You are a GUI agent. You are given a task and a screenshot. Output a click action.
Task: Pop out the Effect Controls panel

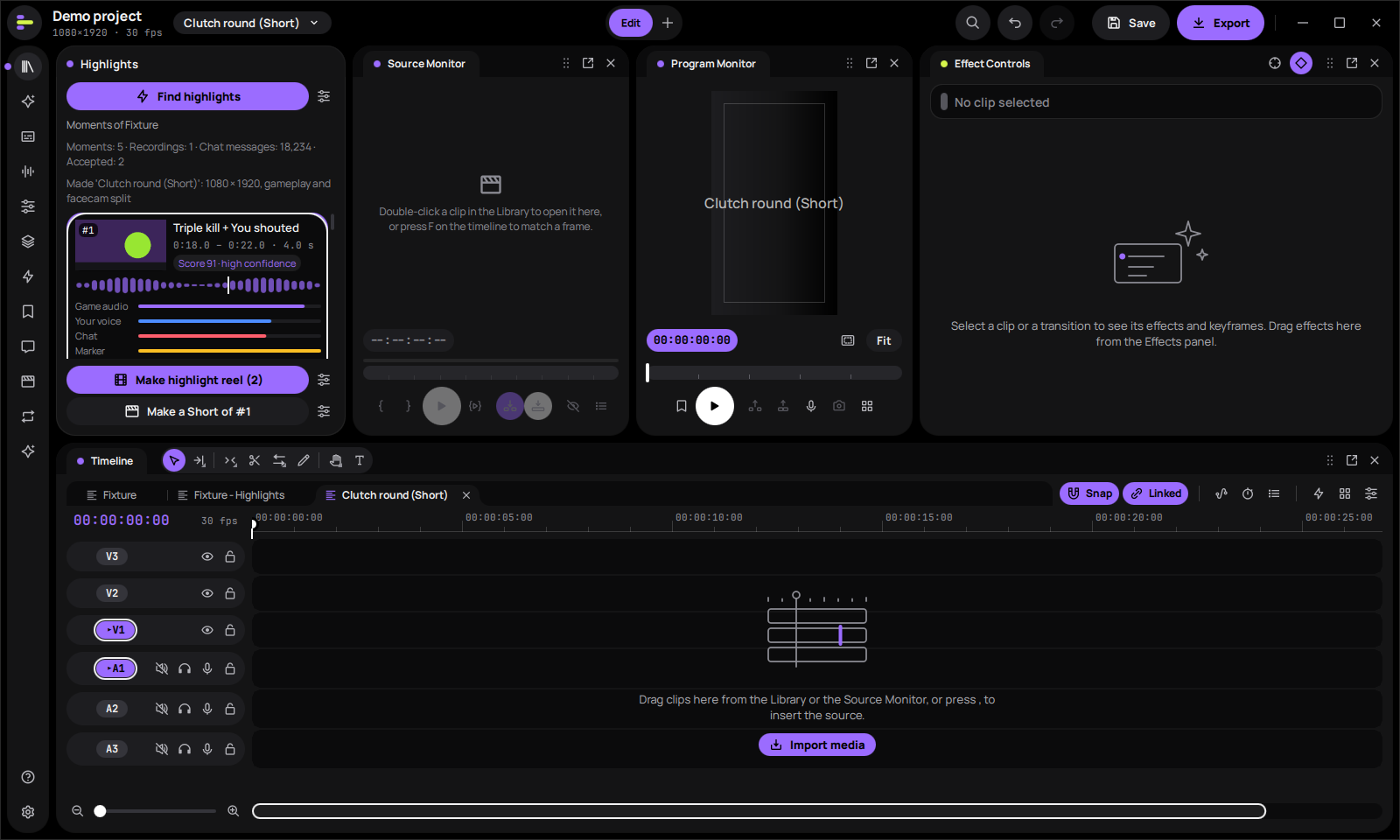1352,63
